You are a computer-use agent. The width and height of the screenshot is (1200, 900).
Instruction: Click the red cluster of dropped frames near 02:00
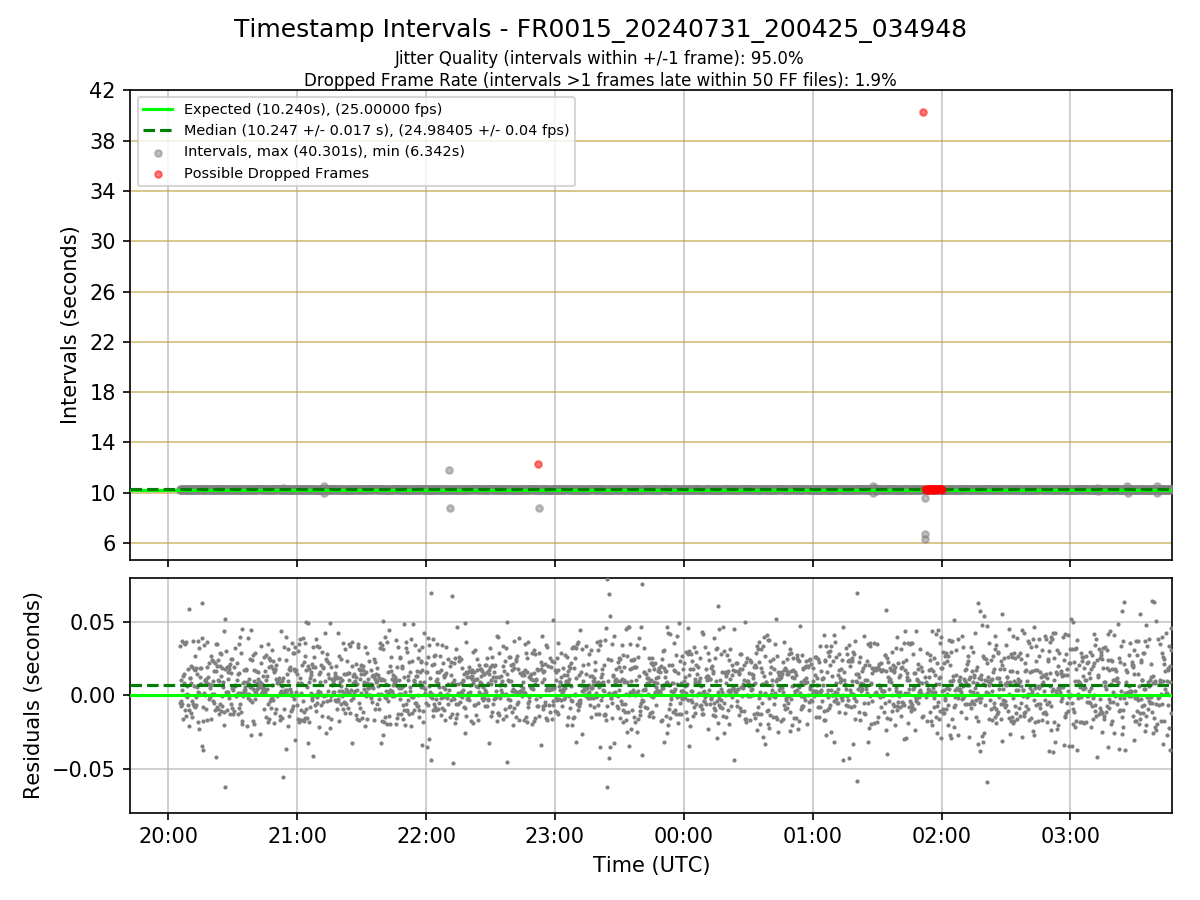[x=934, y=490]
